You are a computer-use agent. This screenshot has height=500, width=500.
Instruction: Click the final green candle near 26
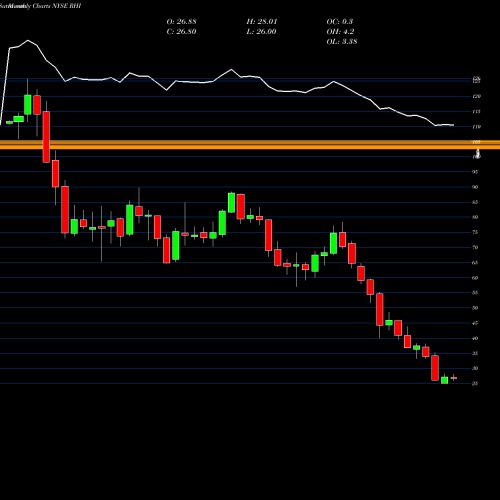click(x=445, y=379)
